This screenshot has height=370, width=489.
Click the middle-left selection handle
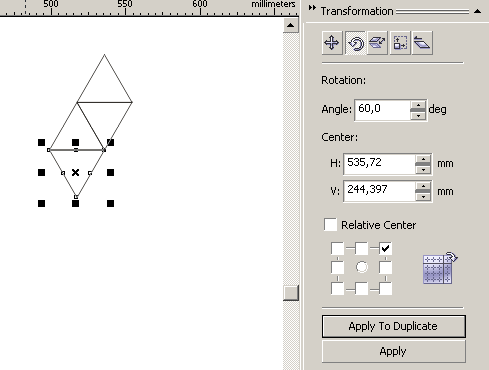click(x=41, y=172)
